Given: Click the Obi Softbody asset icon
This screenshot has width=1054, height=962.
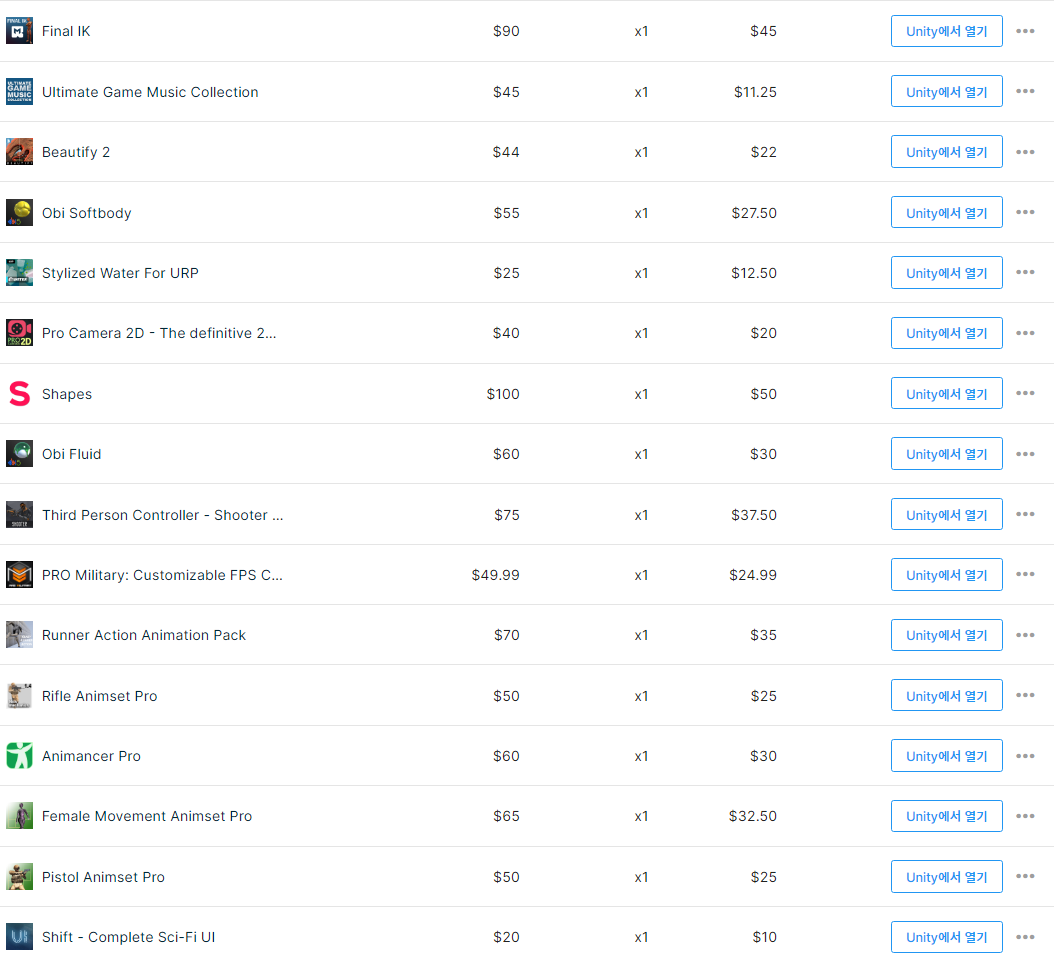Looking at the screenshot, I should click(19, 212).
